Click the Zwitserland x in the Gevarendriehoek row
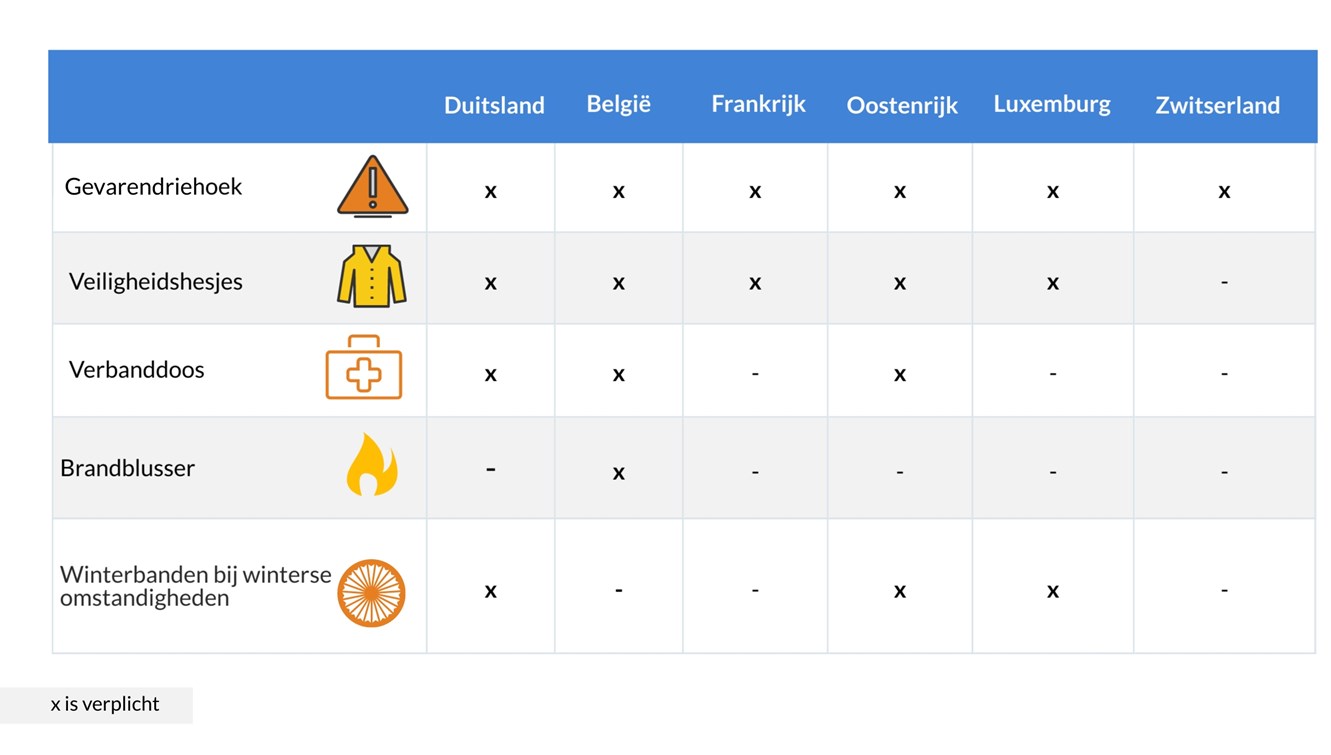The width and height of the screenshot is (1331, 755). [x=1224, y=191]
